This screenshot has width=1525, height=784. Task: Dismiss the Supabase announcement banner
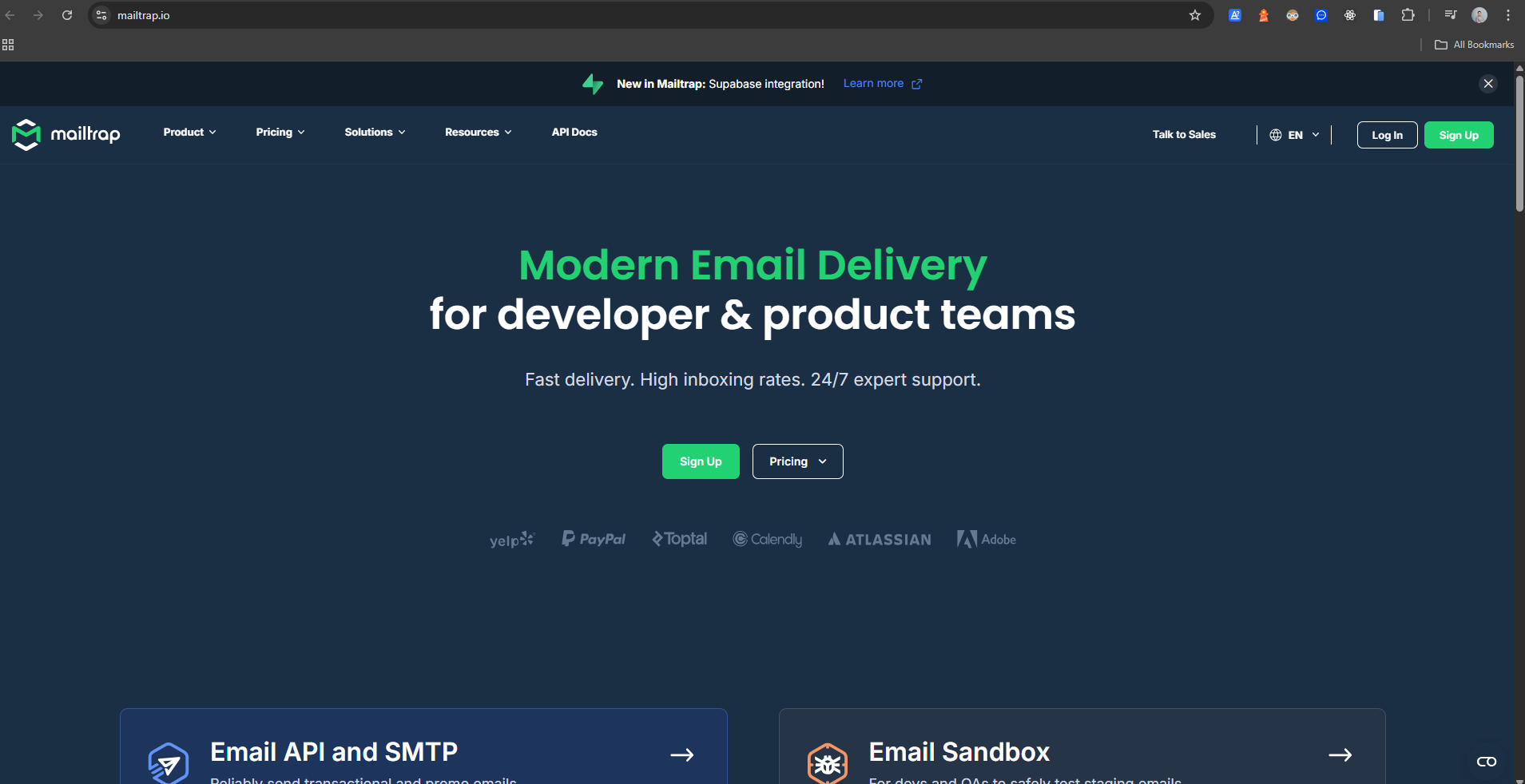(x=1487, y=84)
